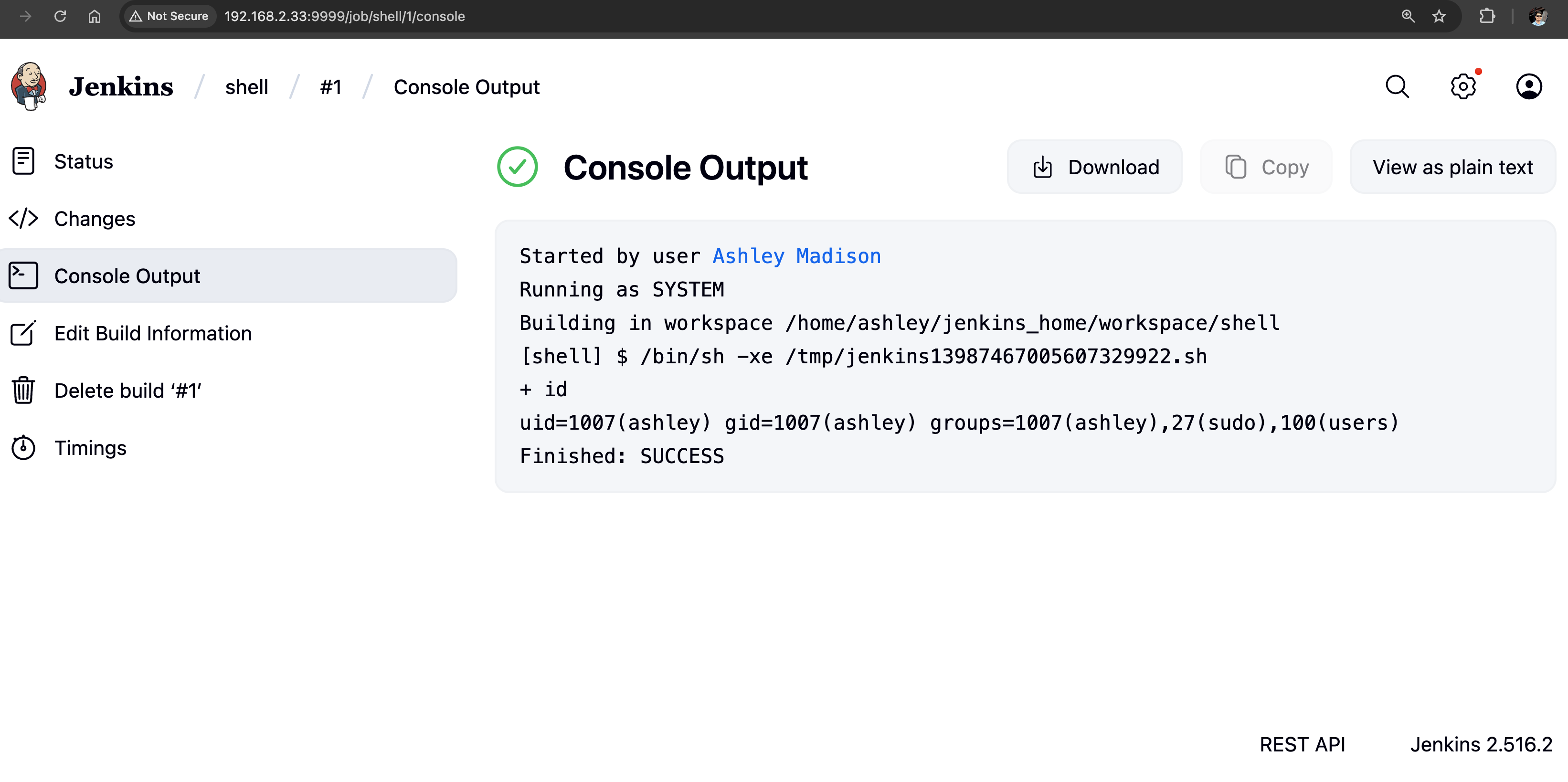1568x782 pixels.
Task: Open the Jenkins search magnifier icon
Action: tap(1397, 86)
